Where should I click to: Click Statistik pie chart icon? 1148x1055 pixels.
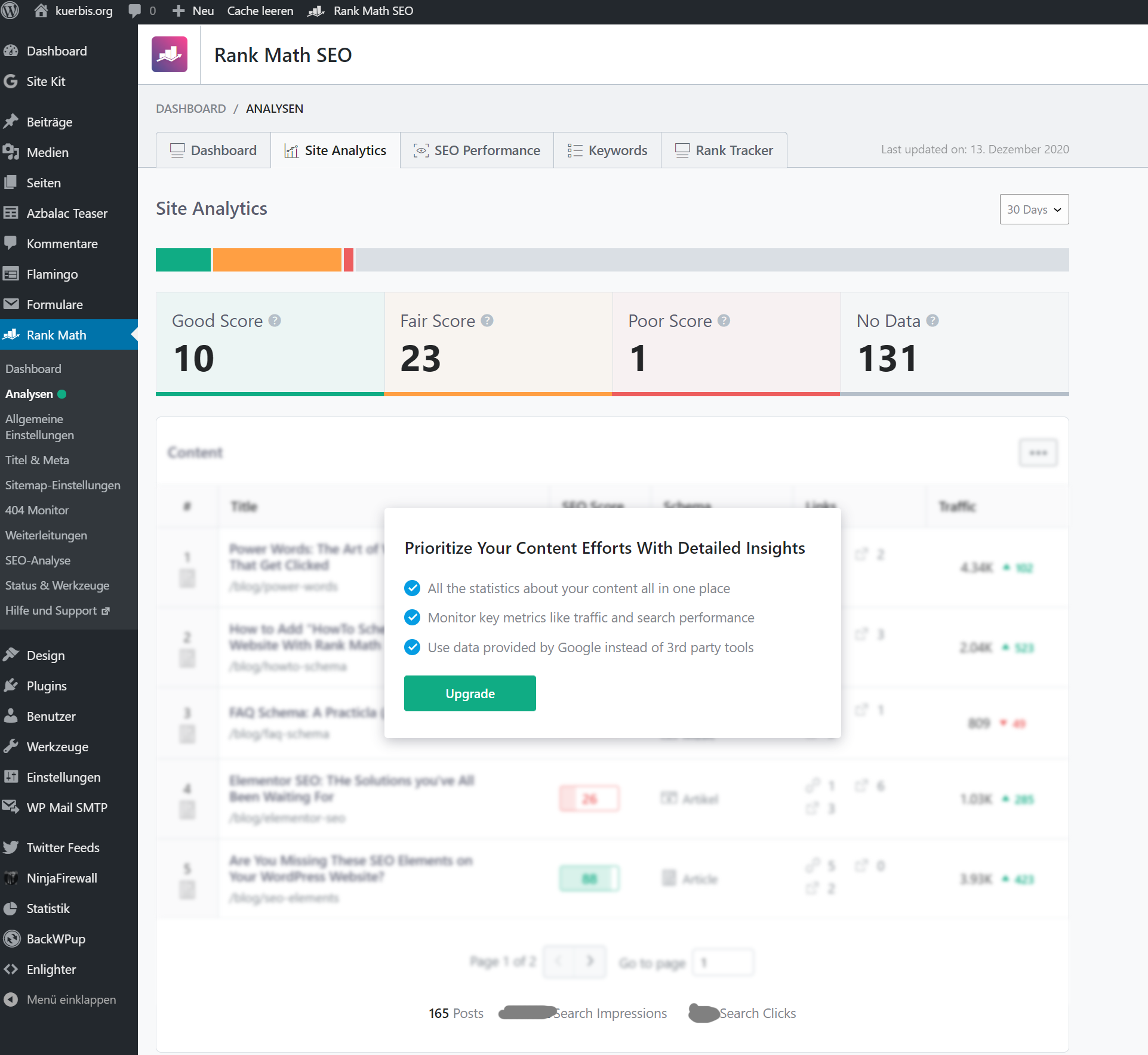(11, 908)
